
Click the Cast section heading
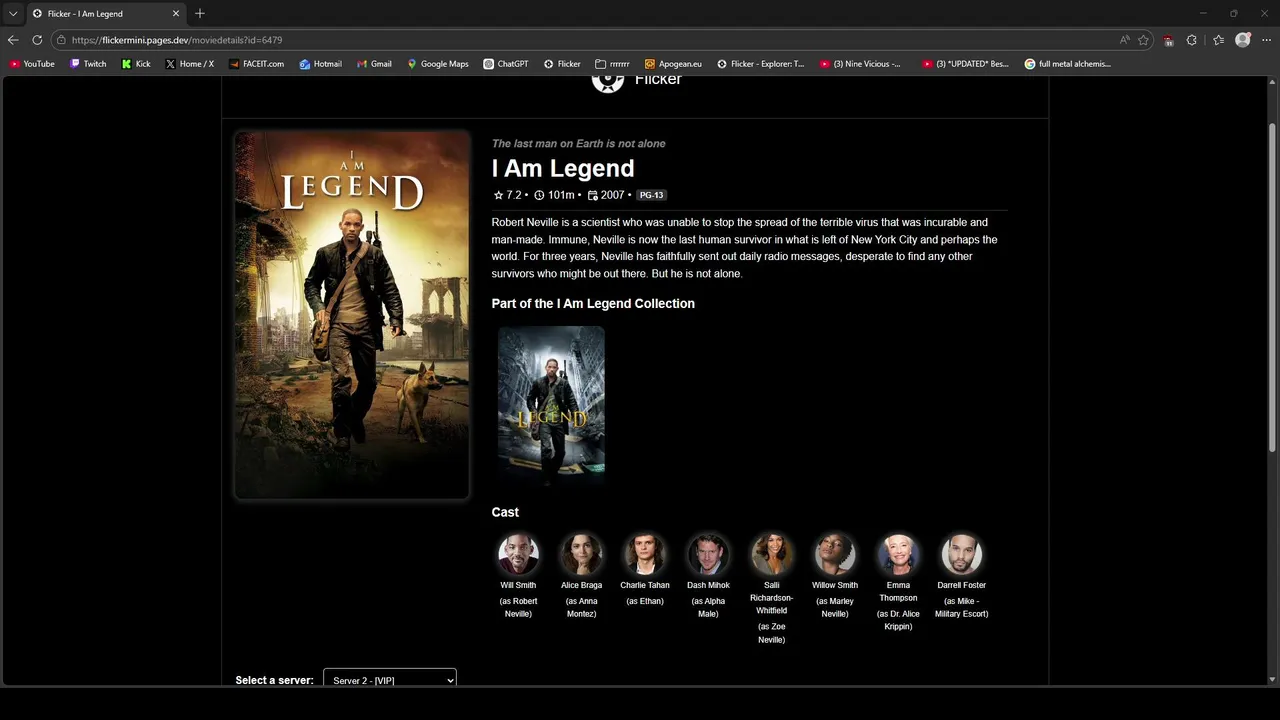505,512
